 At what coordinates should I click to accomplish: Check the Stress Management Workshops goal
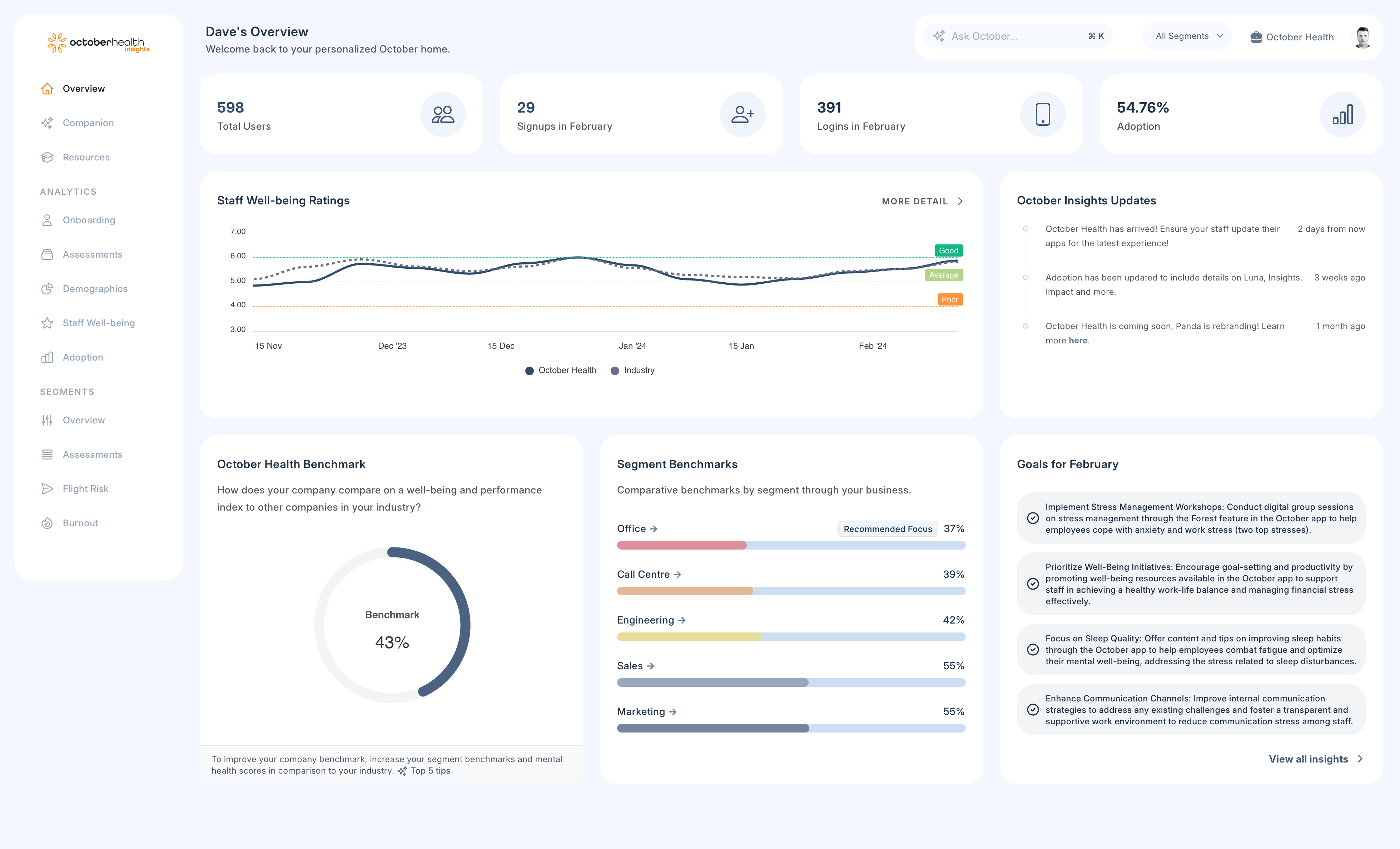1033,518
